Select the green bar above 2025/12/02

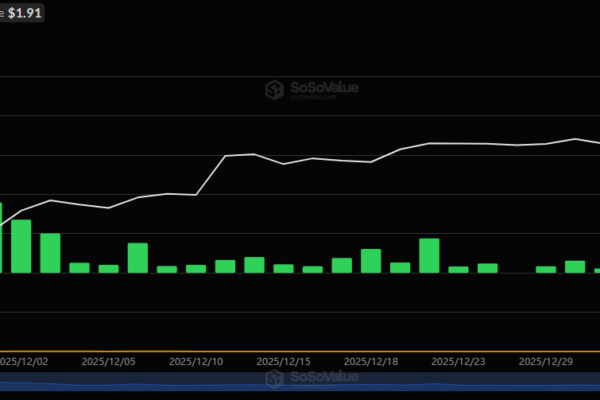tap(21, 245)
